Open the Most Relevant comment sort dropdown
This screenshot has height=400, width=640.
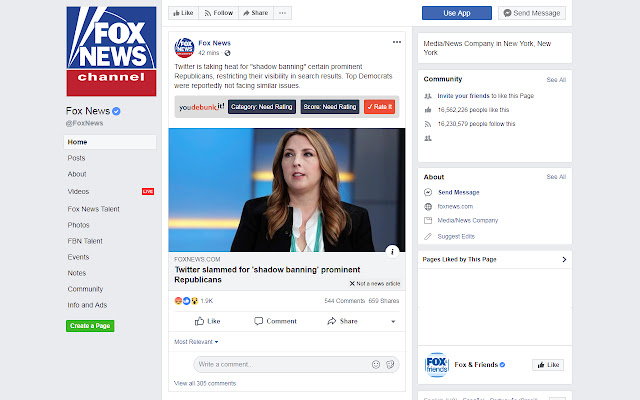[x=196, y=342]
